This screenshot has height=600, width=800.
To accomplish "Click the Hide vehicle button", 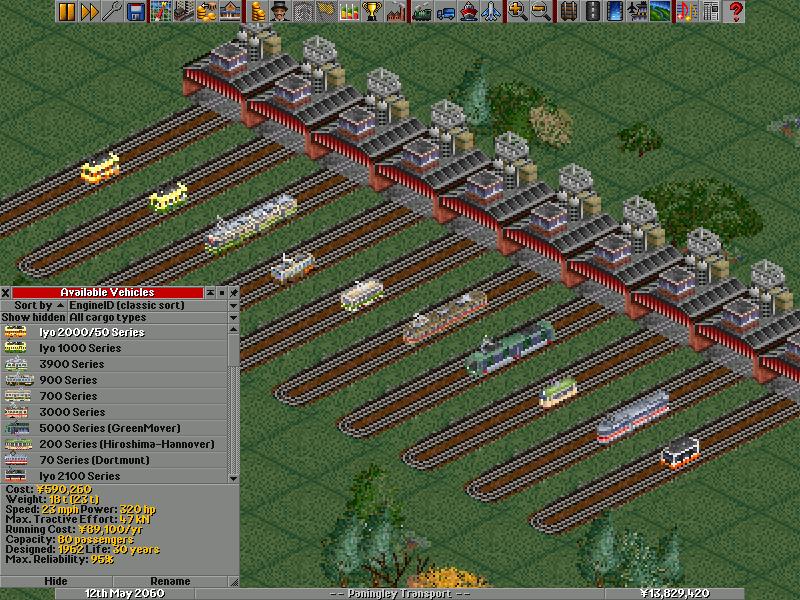I will (56, 581).
